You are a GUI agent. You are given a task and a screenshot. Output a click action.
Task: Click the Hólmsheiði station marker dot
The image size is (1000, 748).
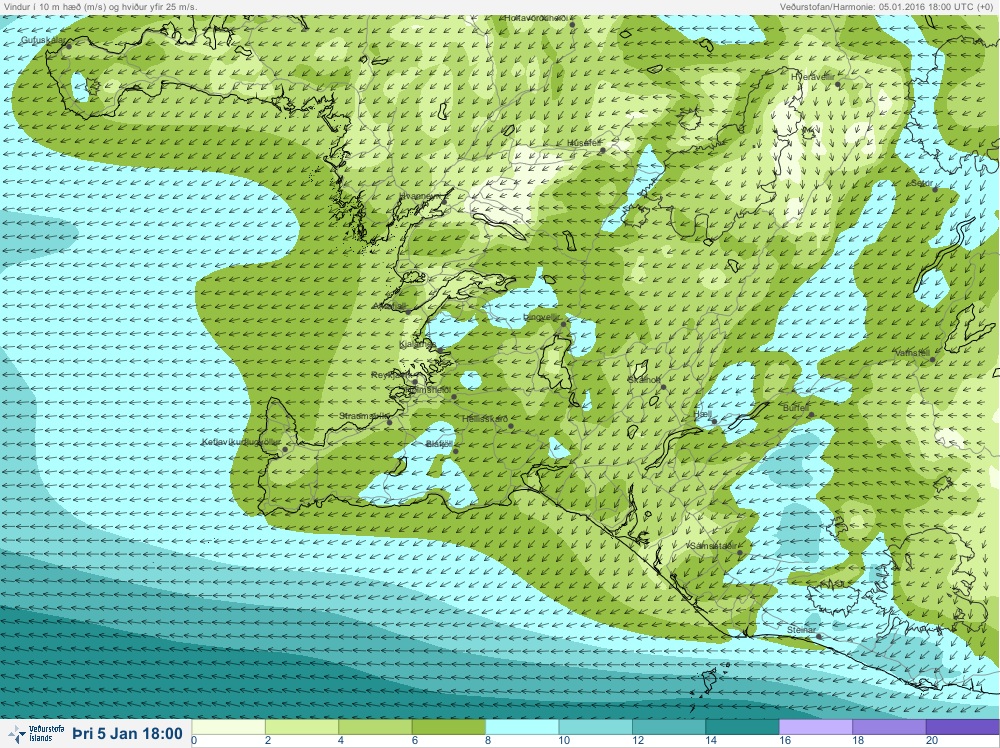(454, 397)
